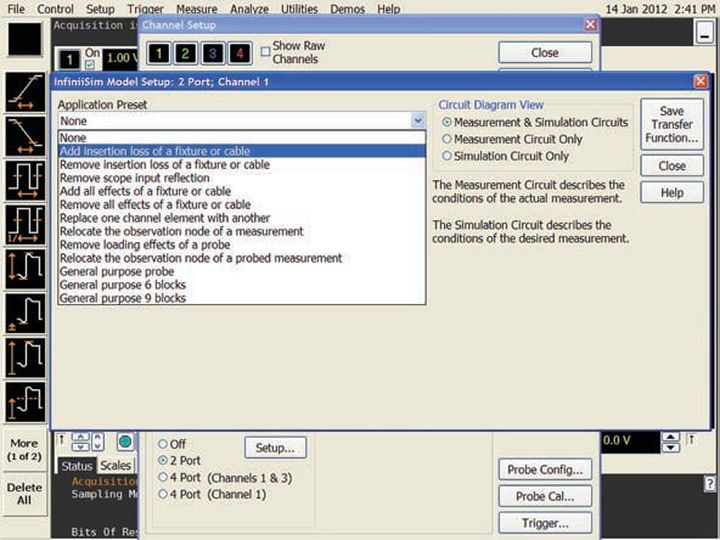The image size is (720, 540).
Task: Open the Setup menu
Action: (x=100, y=9)
